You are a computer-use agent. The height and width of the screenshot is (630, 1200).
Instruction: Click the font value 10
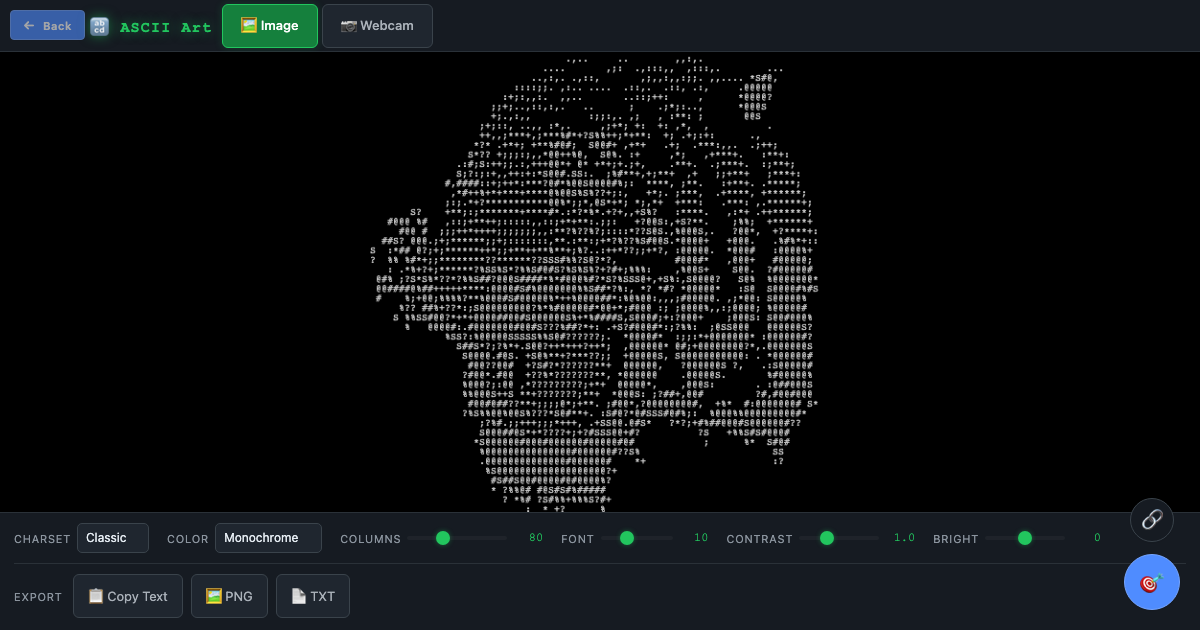click(701, 538)
